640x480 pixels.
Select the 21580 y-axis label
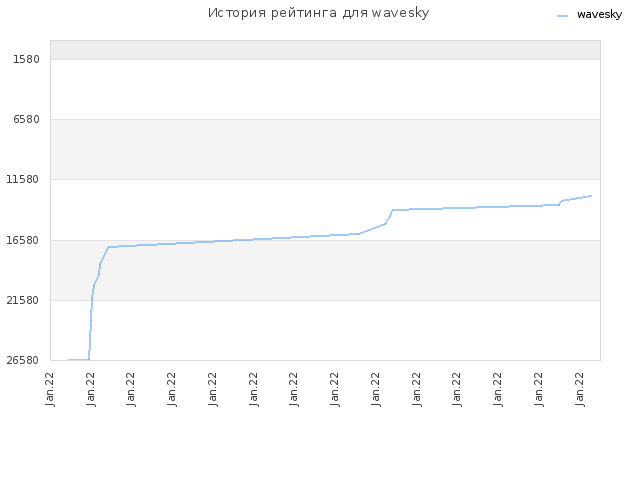coord(23,300)
